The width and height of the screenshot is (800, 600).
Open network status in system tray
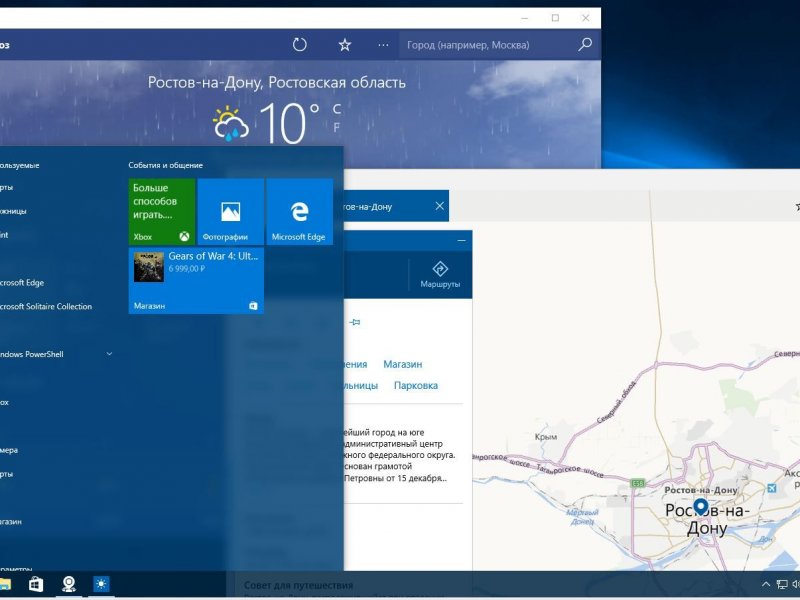[782, 584]
